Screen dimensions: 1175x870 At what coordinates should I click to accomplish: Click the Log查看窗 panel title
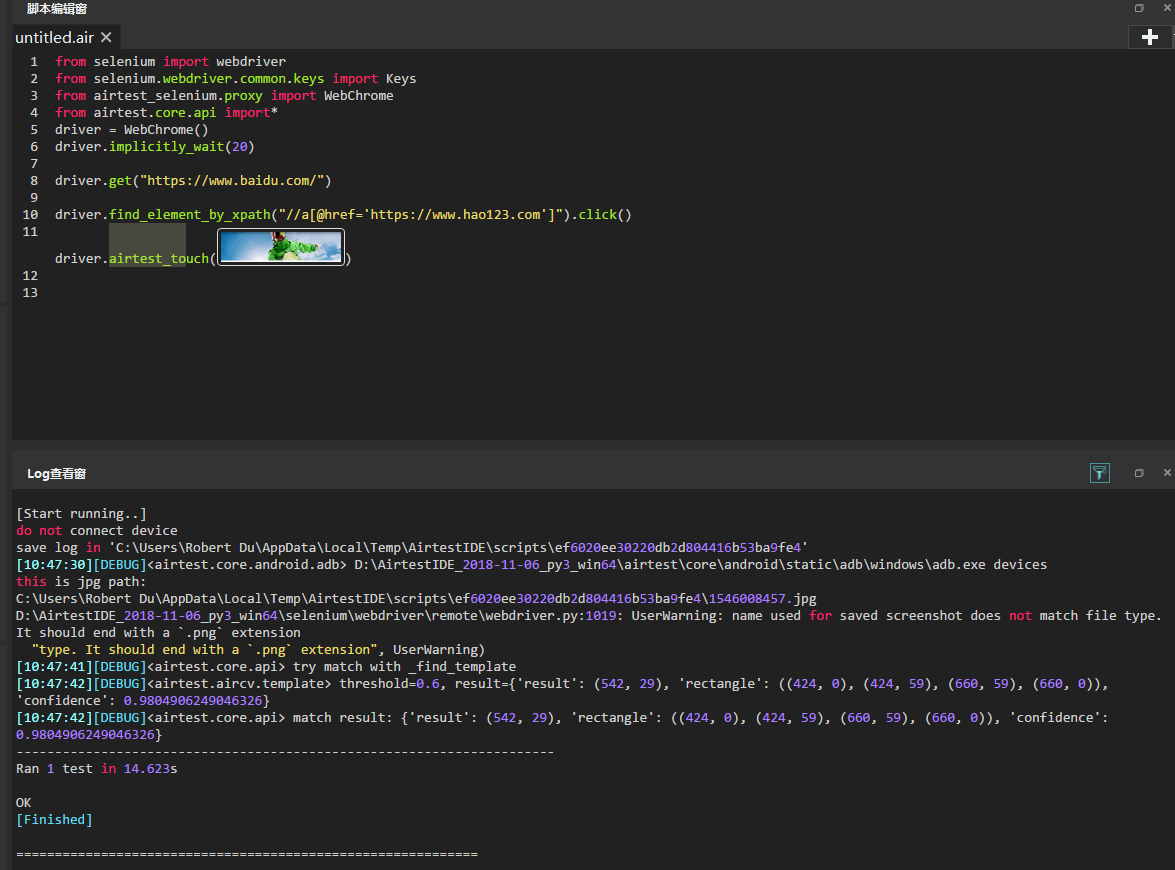57,474
